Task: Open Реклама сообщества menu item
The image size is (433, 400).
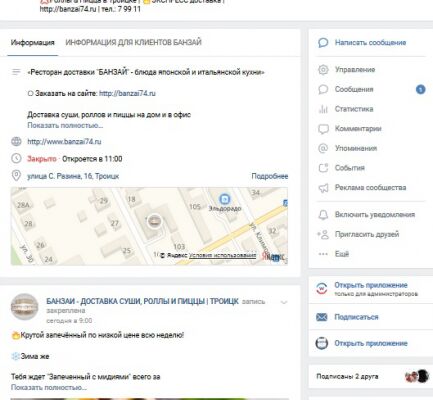Action: pos(370,188)
